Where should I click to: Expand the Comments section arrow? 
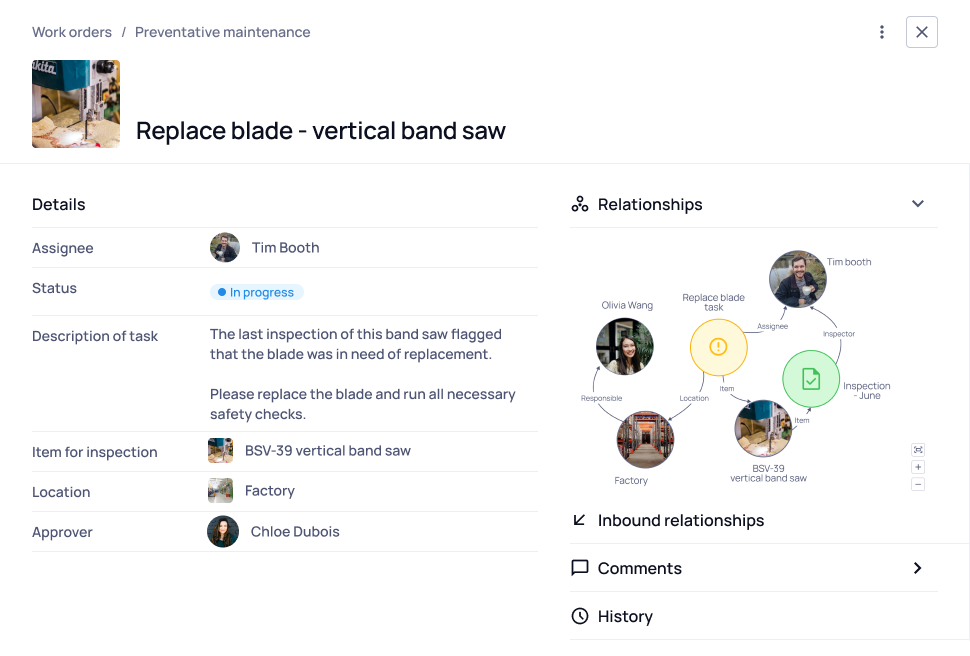coord(918,568)
